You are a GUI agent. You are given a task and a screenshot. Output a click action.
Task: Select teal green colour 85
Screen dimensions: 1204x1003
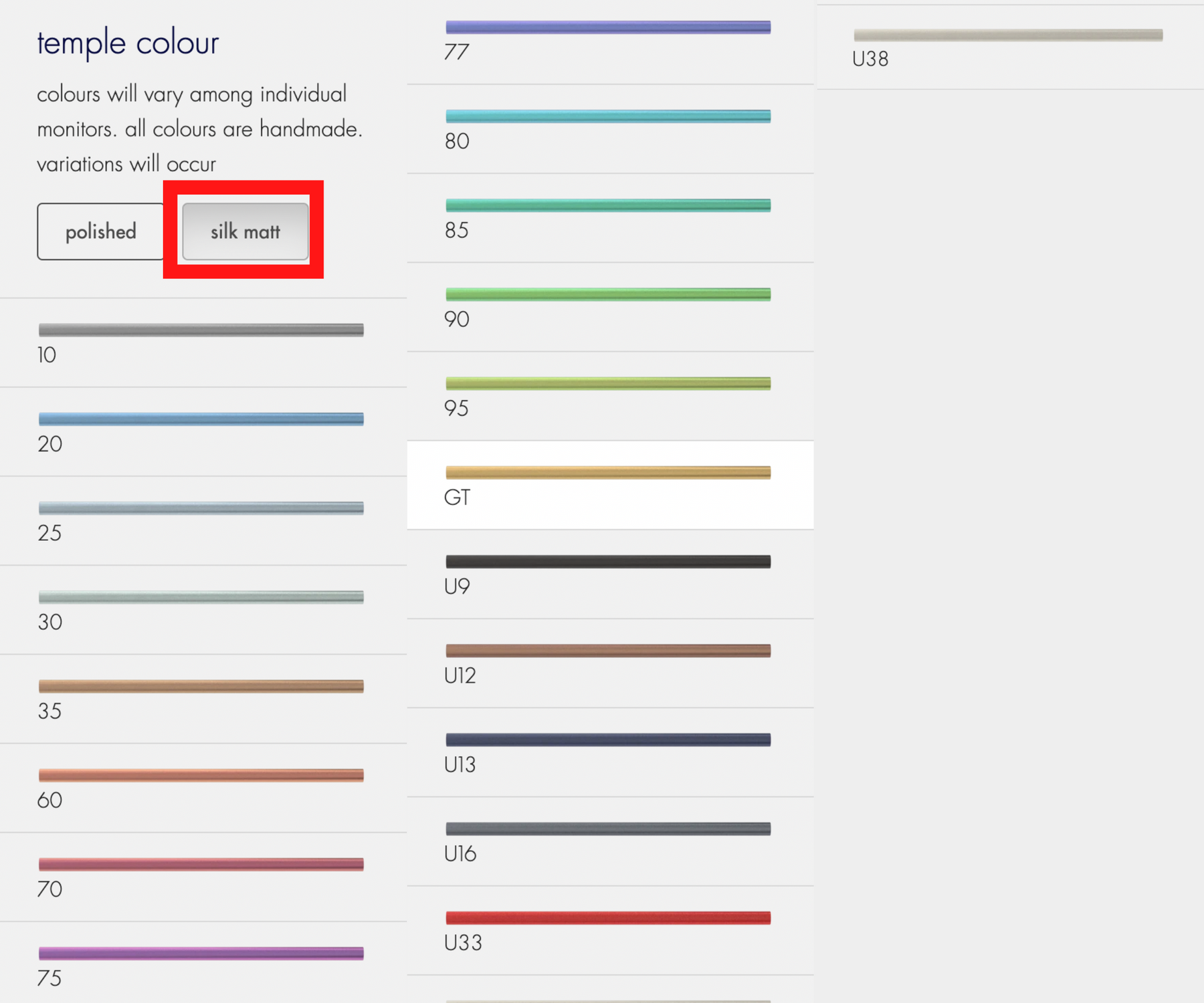[608, 217]
